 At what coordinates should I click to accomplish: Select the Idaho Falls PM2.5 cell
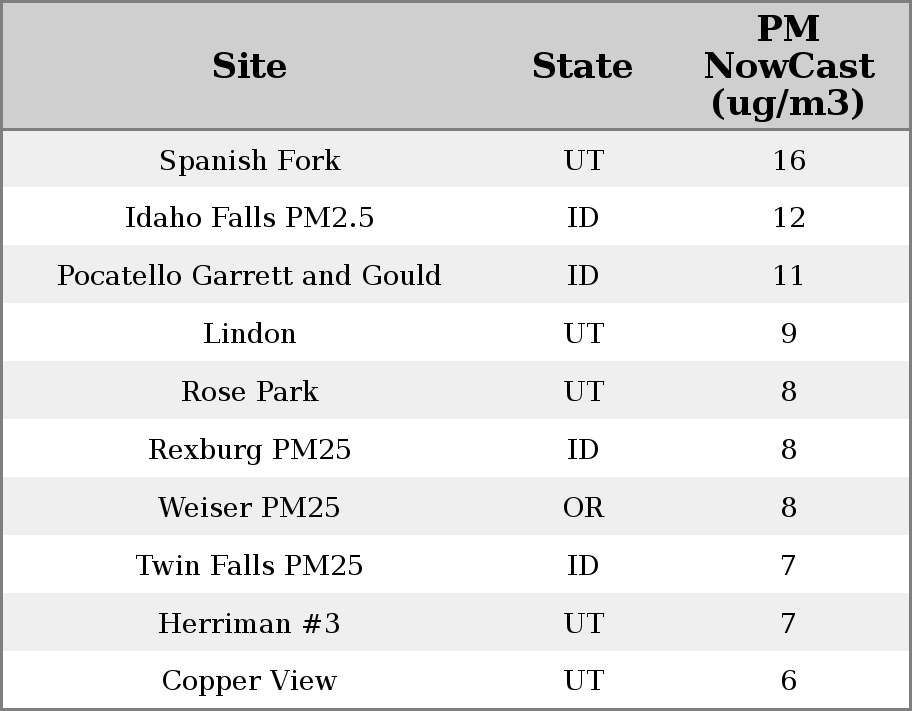(x=249, y=218)
